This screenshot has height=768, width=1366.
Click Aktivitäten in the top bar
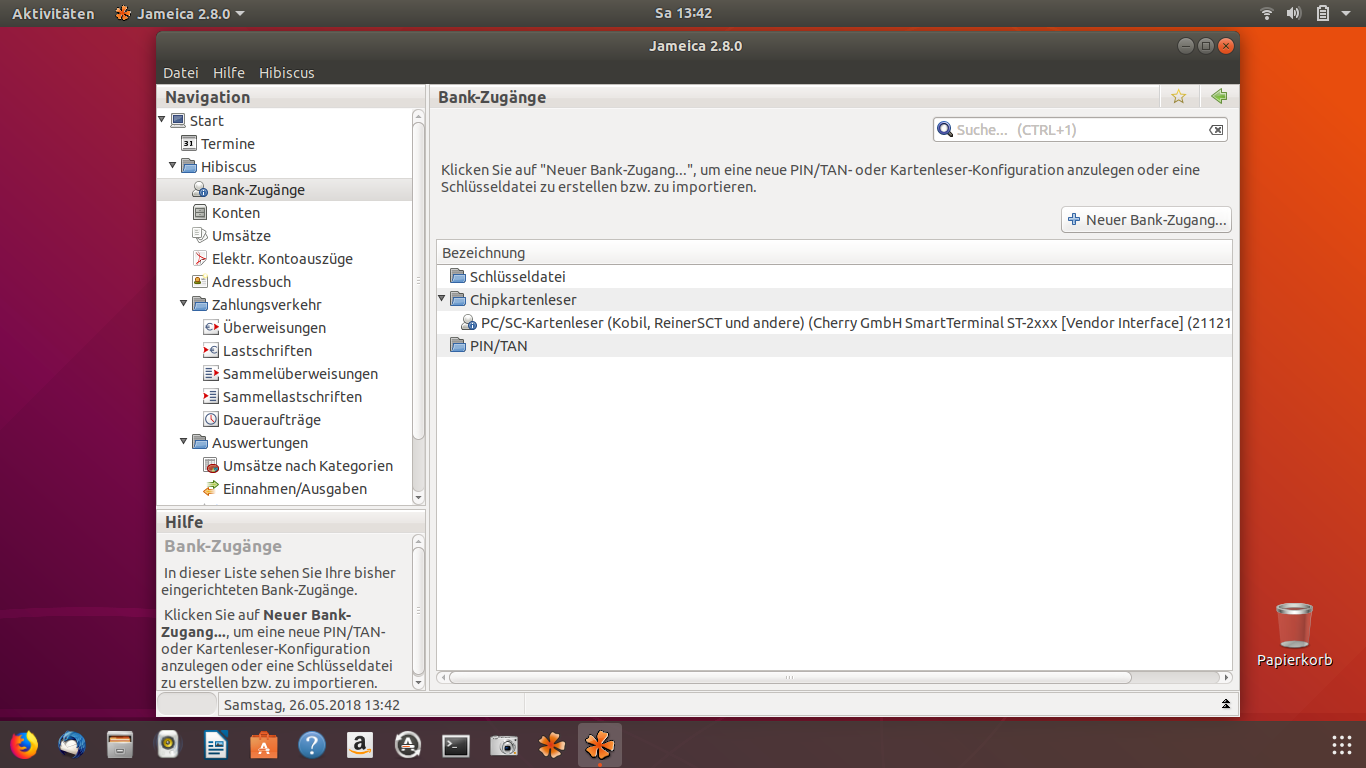[53, 14]
